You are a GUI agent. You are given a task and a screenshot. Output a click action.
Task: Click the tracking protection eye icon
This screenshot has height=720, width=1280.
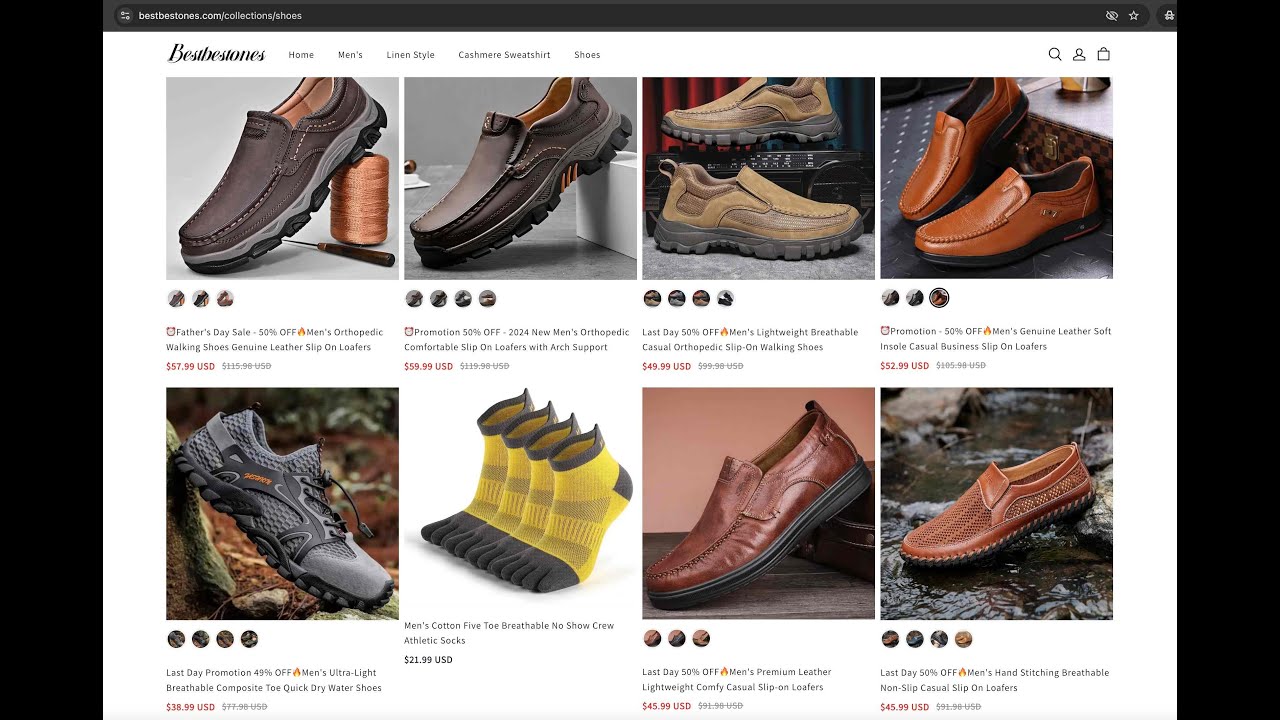pos(1112,16)
